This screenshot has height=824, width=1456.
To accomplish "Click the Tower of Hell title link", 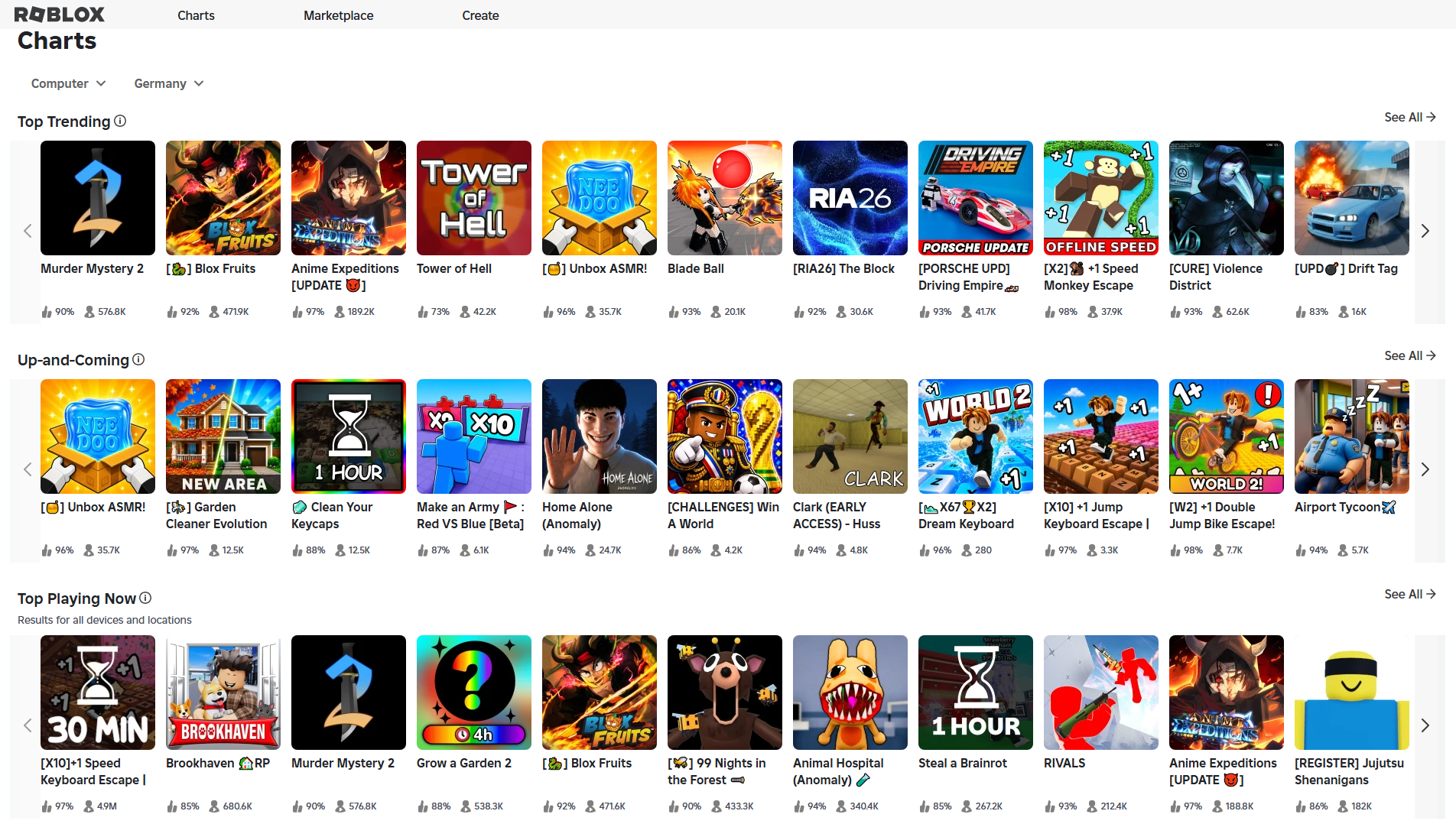I will (x=454, y=268).
